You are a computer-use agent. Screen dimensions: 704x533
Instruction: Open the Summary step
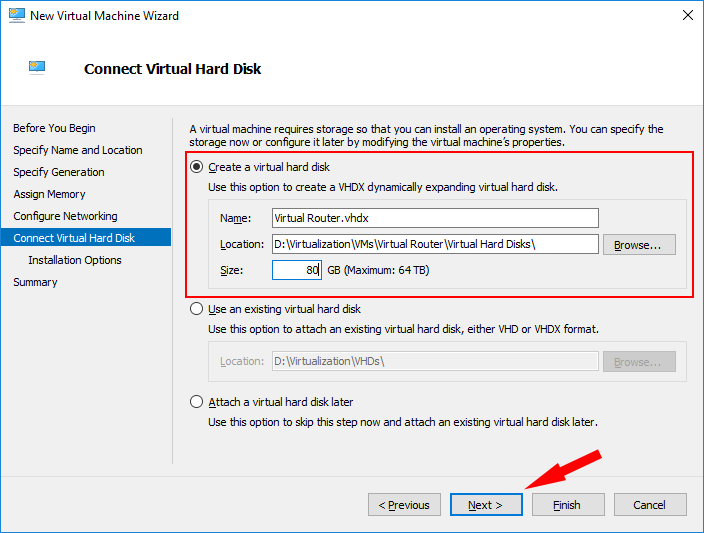(35, 282)
